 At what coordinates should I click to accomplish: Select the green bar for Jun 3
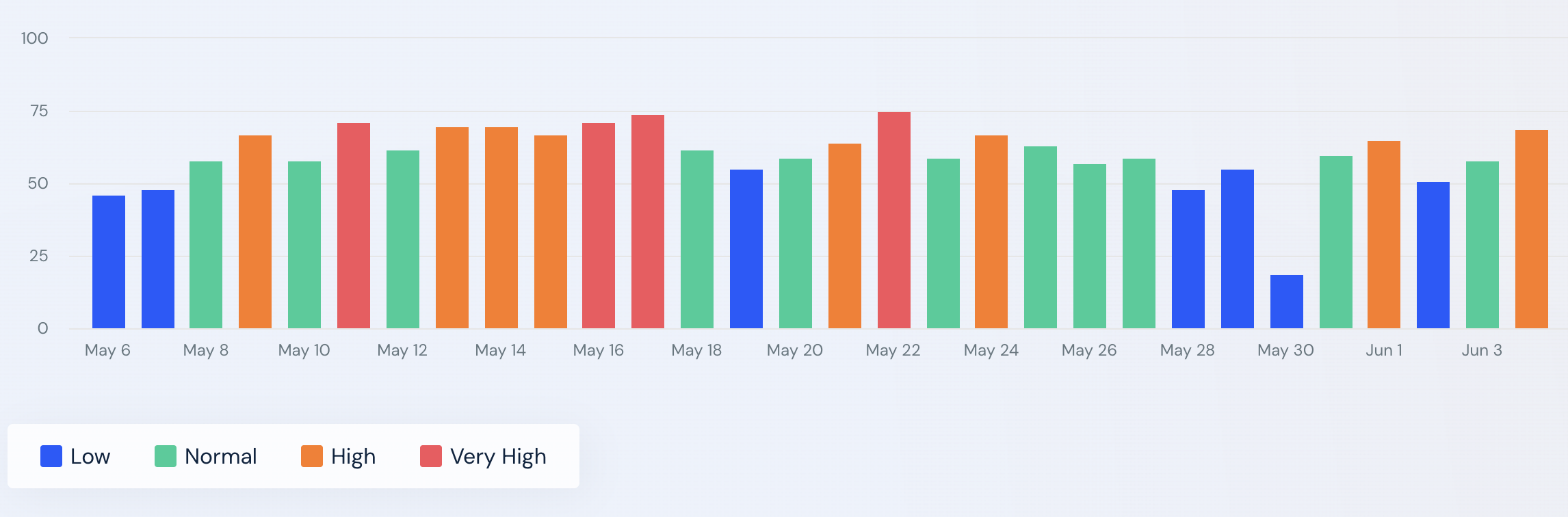pyautogui.click(x=1482, y=245)
